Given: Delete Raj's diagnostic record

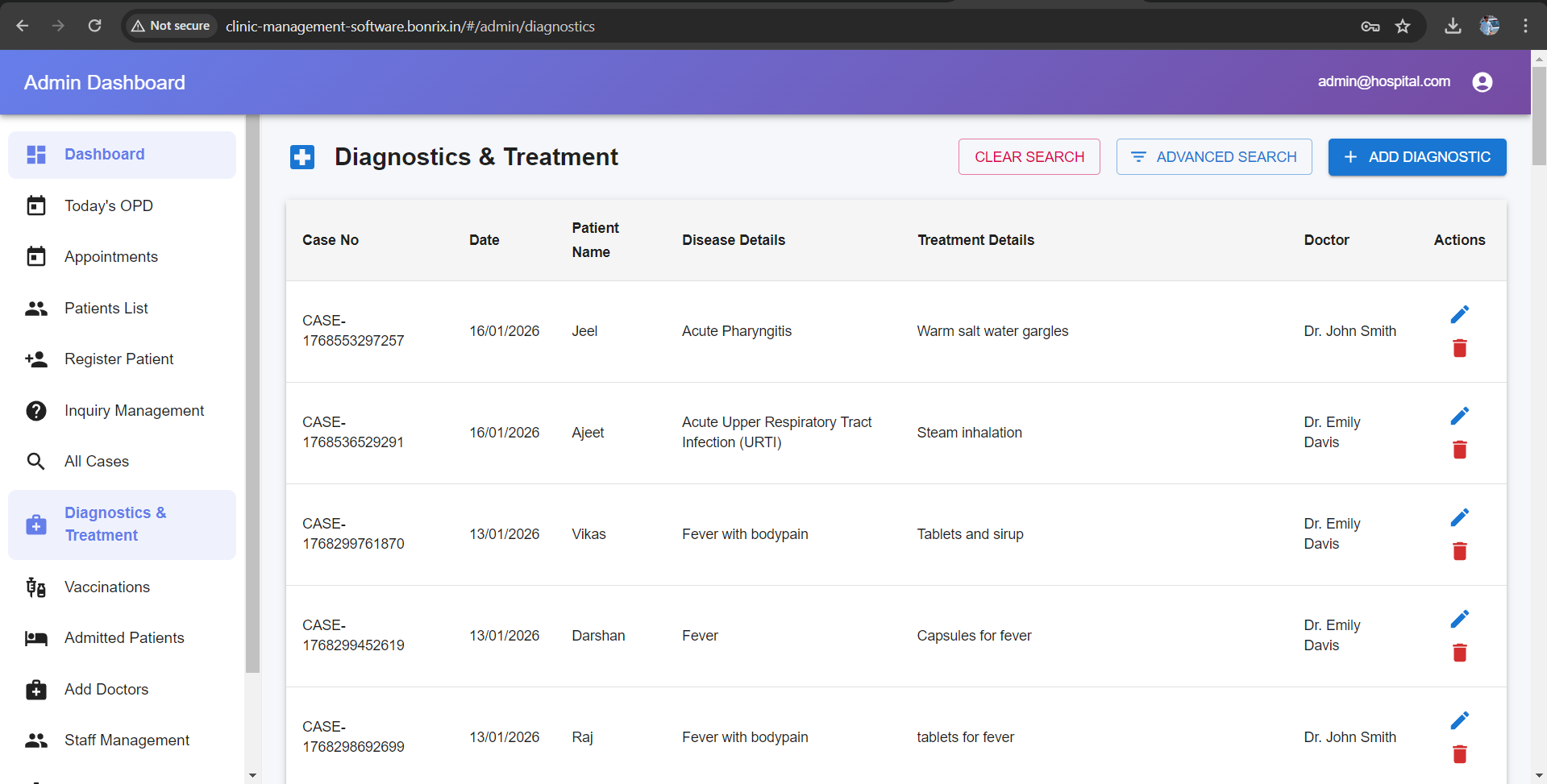Looking at the screenshot, I should tap(1460, 755).
